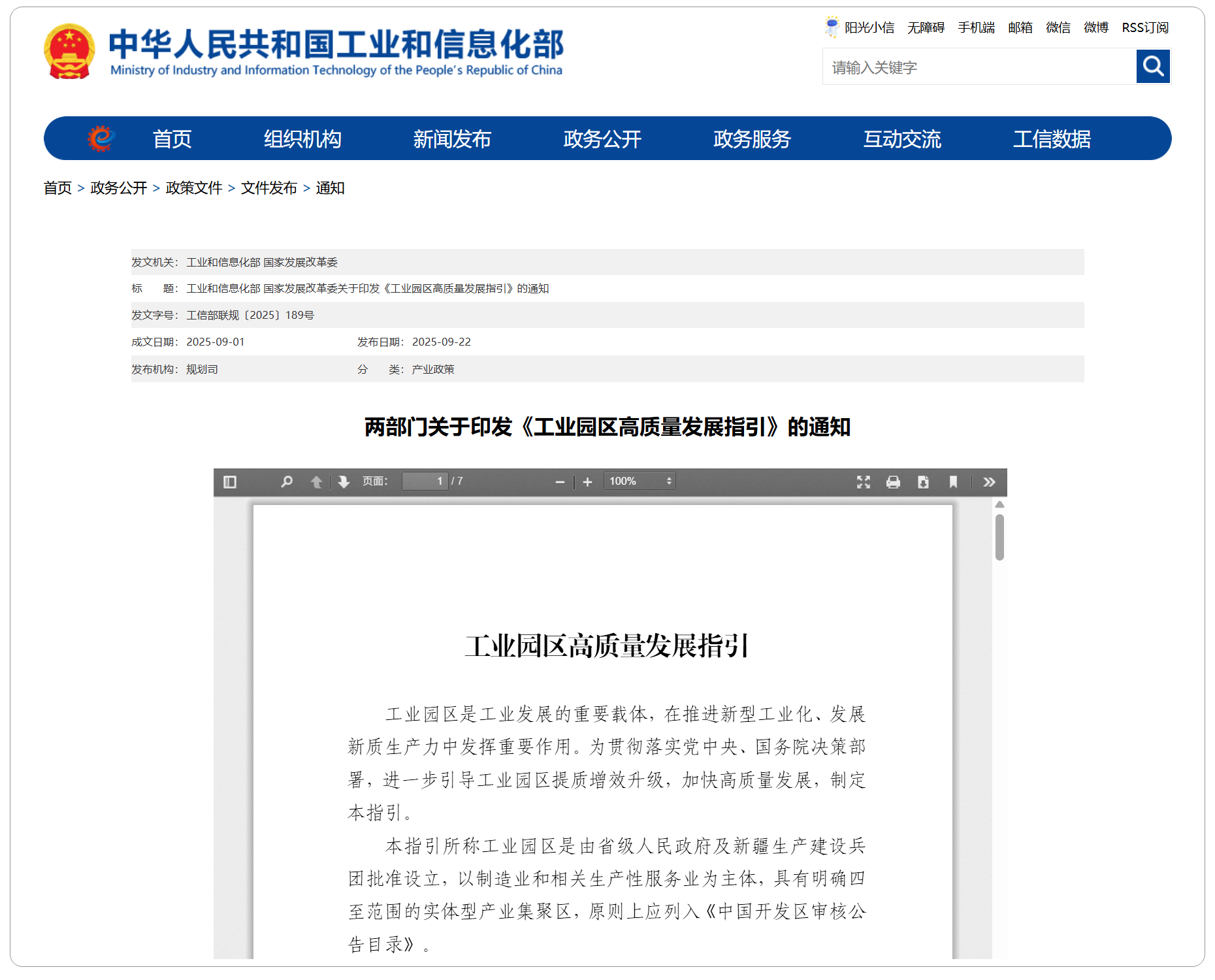The width and height of the screenshot is (1215, 980).
Task: Click the PDF page number field
Action: (x=425, y=482)
